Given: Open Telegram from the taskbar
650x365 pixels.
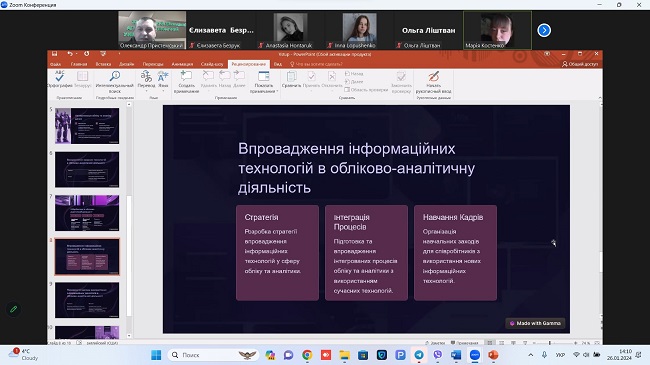Looking at the screenshot, I should [x=419, y=355].
